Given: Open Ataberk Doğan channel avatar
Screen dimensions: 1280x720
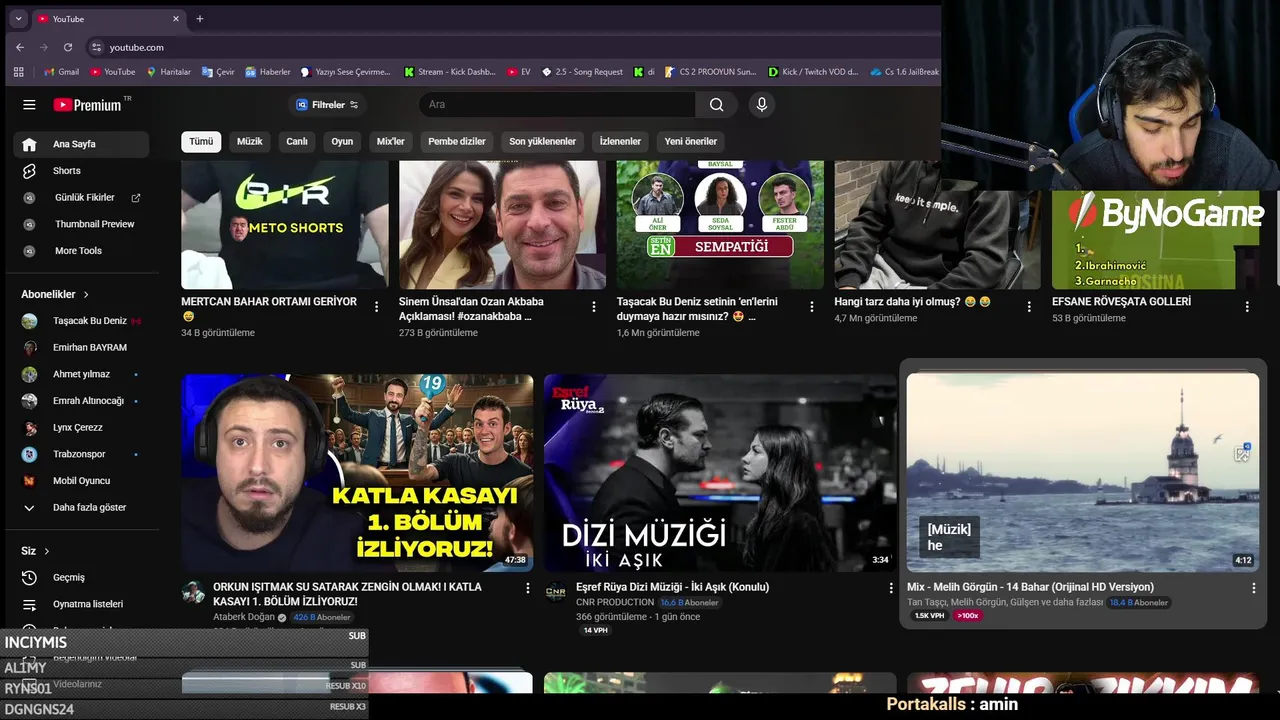Looking at the screenshot, I should click(193, 592).
